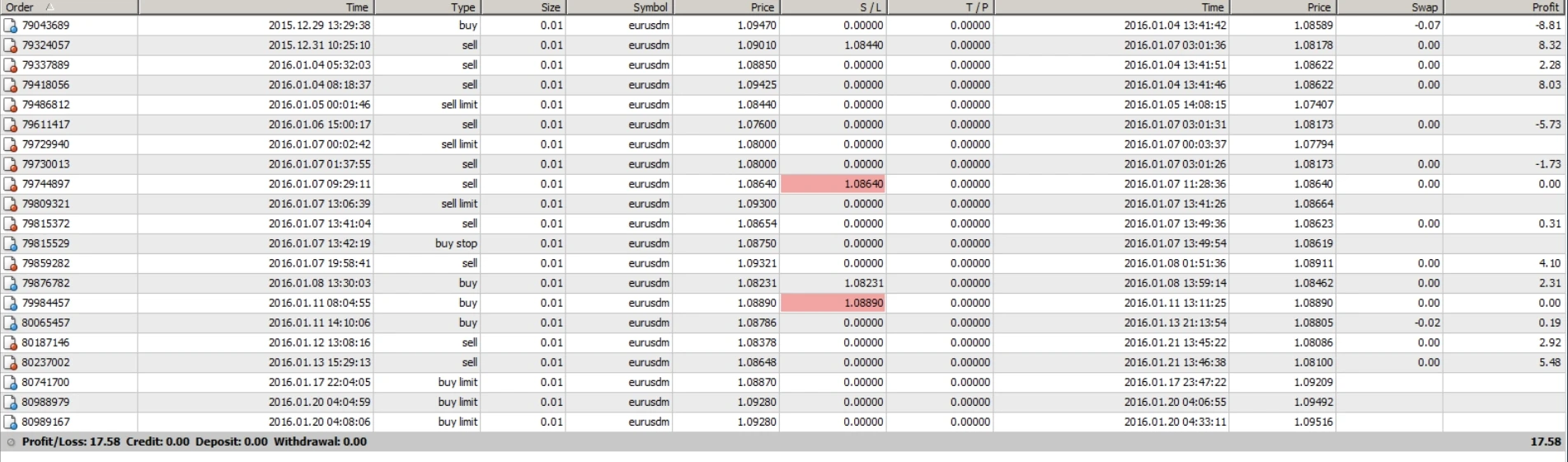Click the total profit 17.58 at right
Screen dimensions: 1568x462
1547,442
